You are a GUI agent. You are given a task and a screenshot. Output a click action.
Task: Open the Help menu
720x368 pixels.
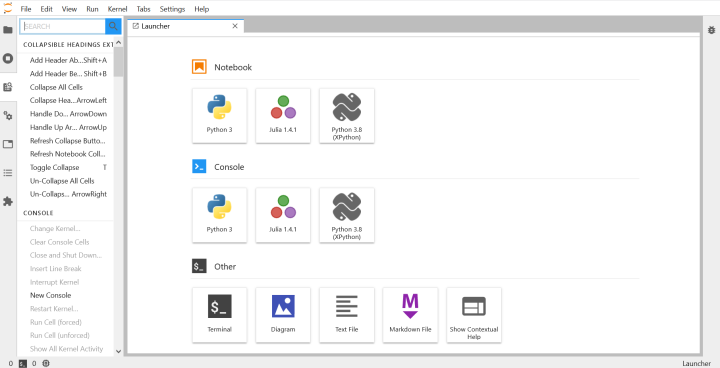tap(202, 9)
